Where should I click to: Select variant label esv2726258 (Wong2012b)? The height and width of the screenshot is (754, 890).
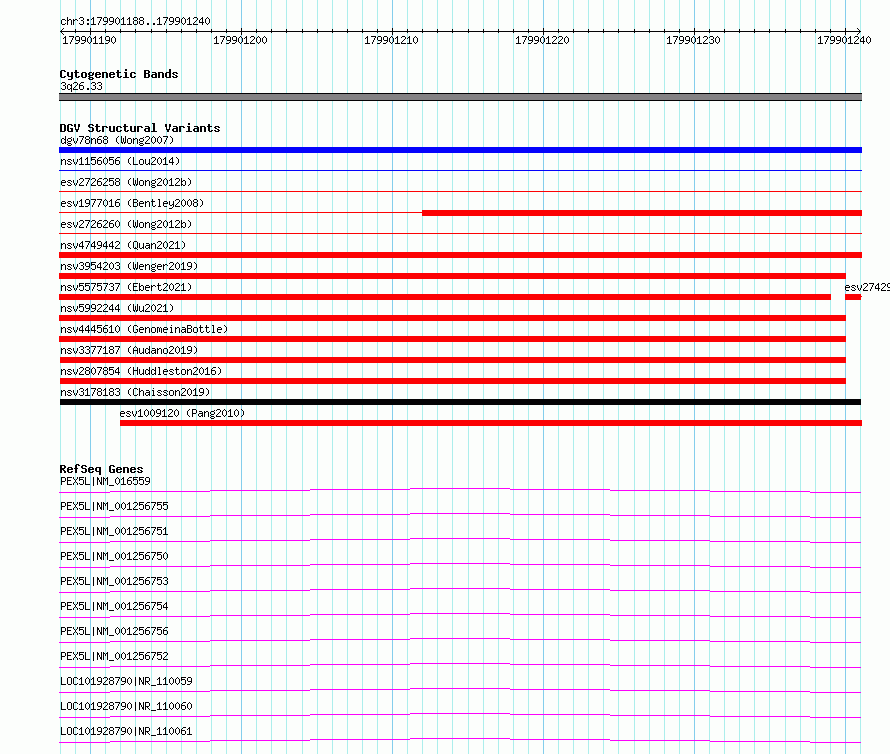pos(126,182)
